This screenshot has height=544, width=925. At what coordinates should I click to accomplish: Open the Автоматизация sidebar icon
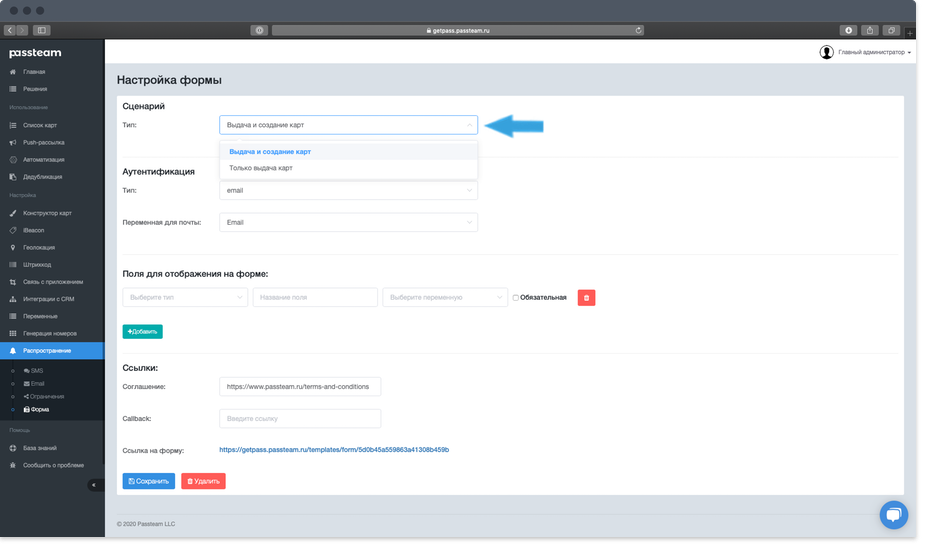click(13, 160)
